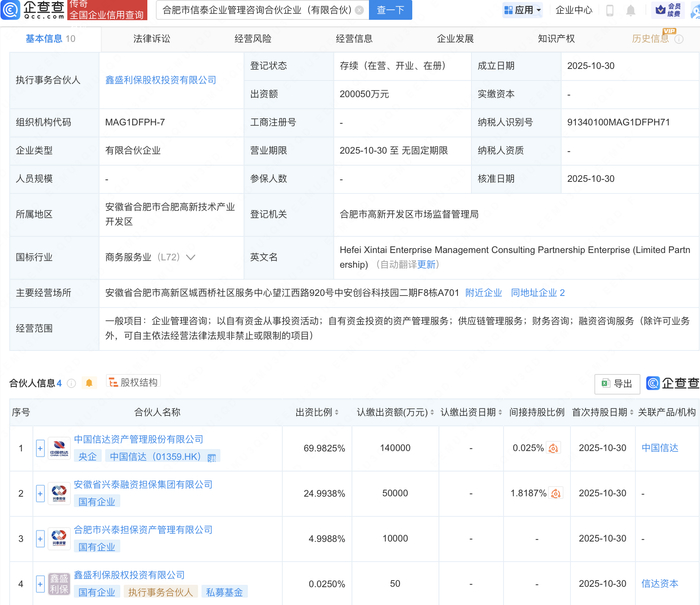Expand the 商务服务业 (L72) industry dropdown arrow
The width and height of the screenshot is (700, 605).
191,257
